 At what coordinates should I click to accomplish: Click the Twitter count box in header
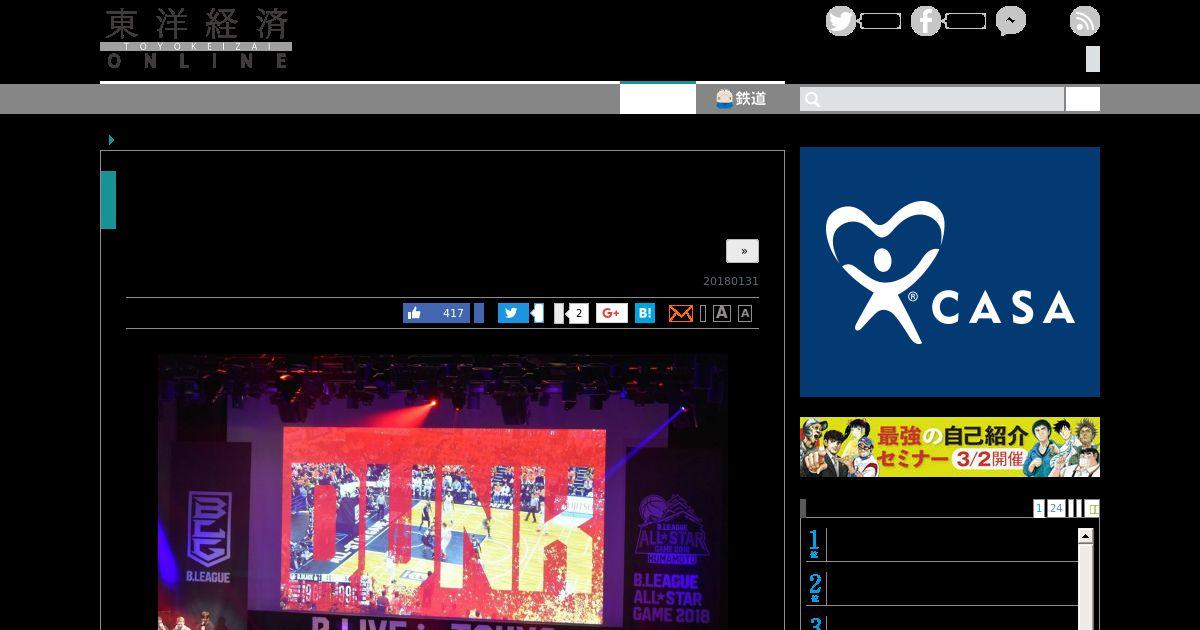[x=880, y=21]
